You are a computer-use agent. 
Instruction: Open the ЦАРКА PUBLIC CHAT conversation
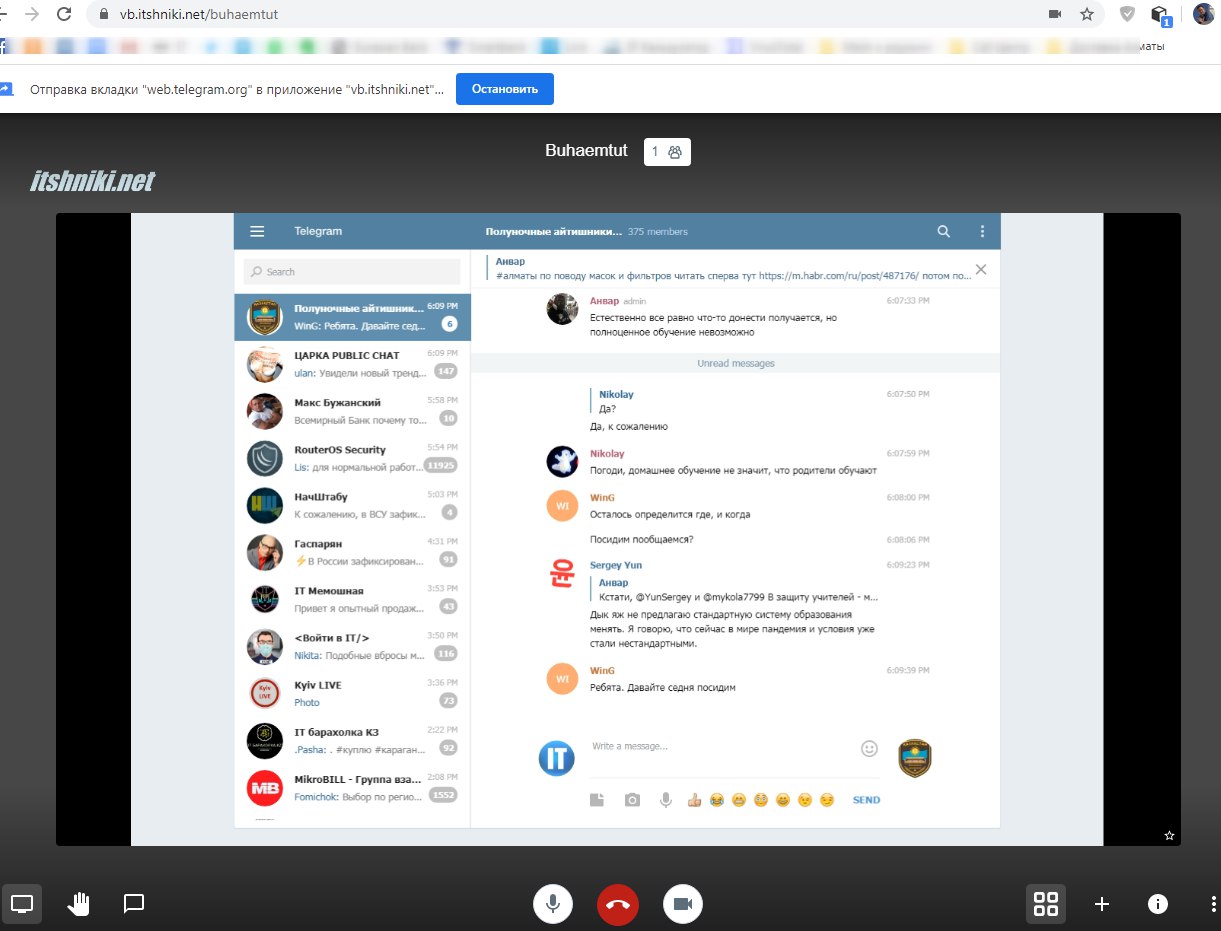[x=352, y=364]
